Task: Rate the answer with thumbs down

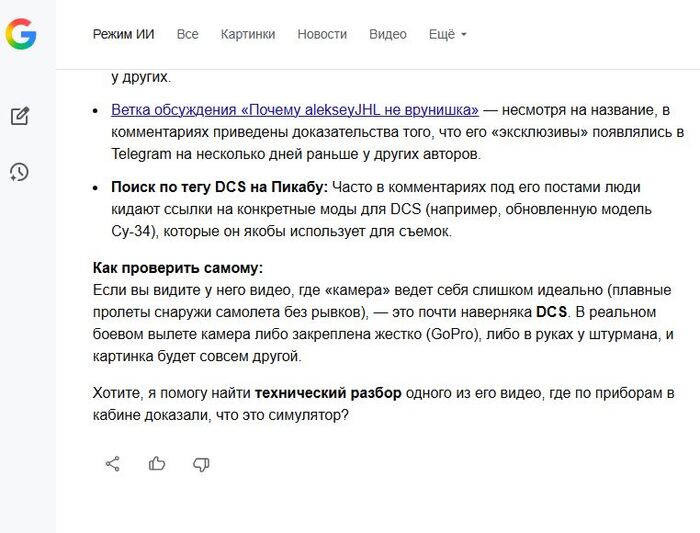Action: (x=201, y=463)
